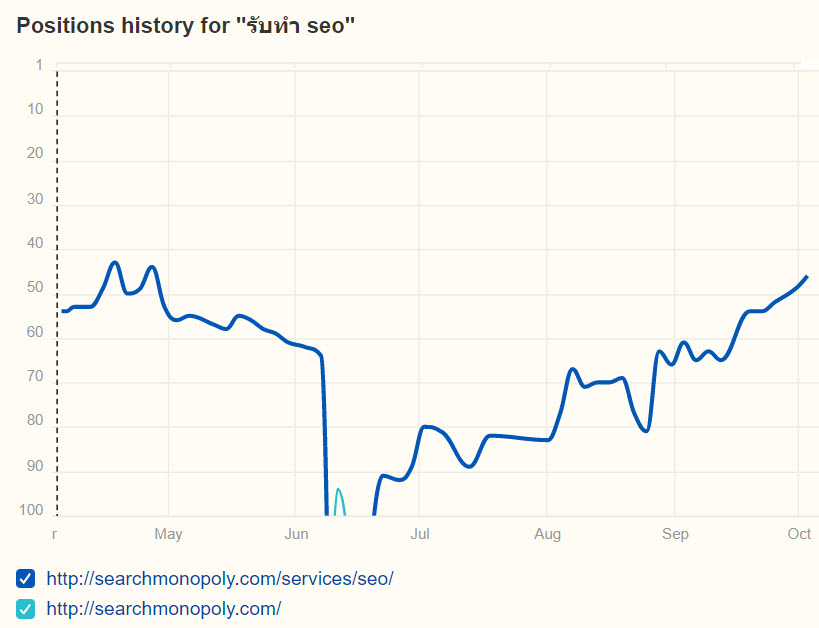Screen dimensions: 819x628
Task: Click the May label on the x-axis
Action: click(x=168, y=535)
